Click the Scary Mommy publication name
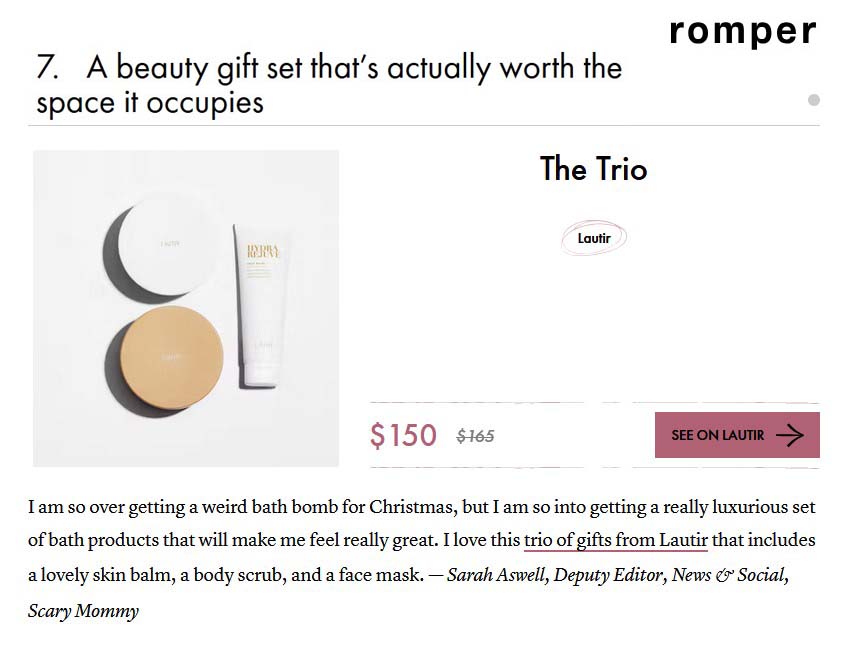 pos(83,610)
